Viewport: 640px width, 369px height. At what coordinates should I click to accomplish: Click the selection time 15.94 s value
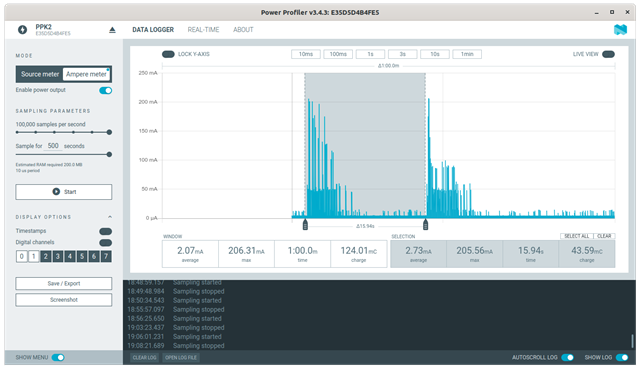(531, 251)
